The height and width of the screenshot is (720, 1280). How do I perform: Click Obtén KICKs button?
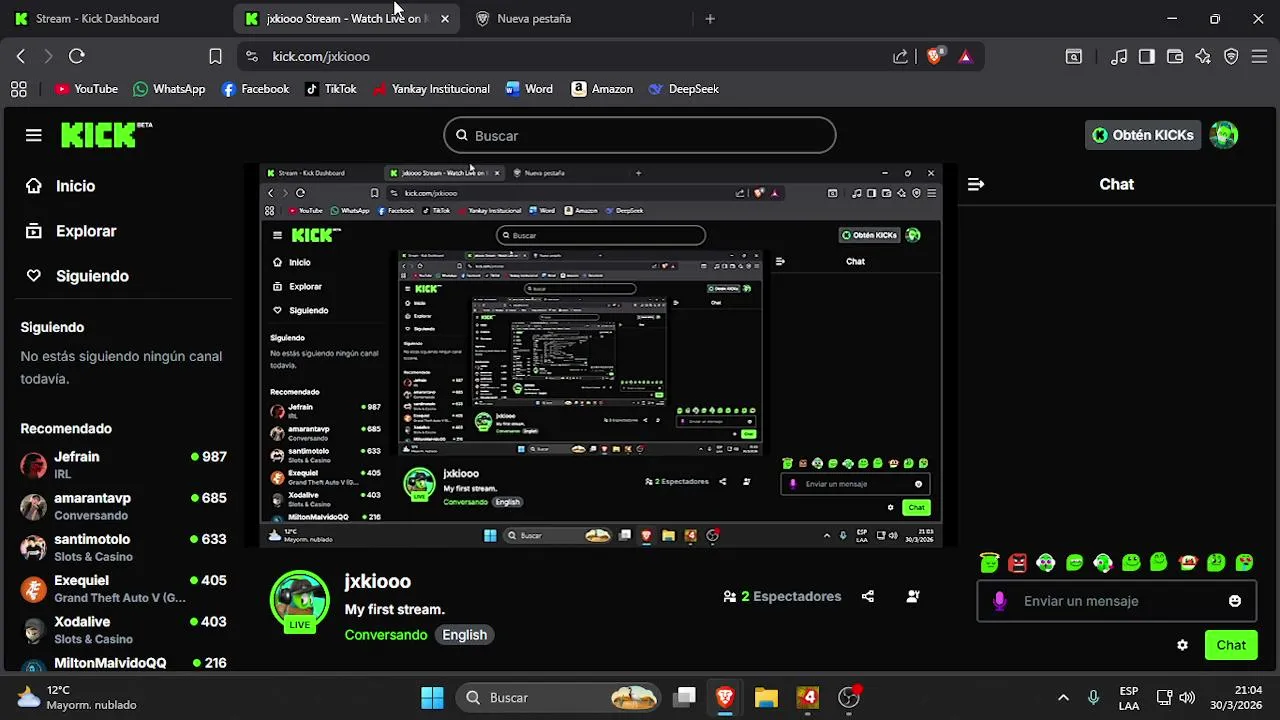pos(1143,135)
